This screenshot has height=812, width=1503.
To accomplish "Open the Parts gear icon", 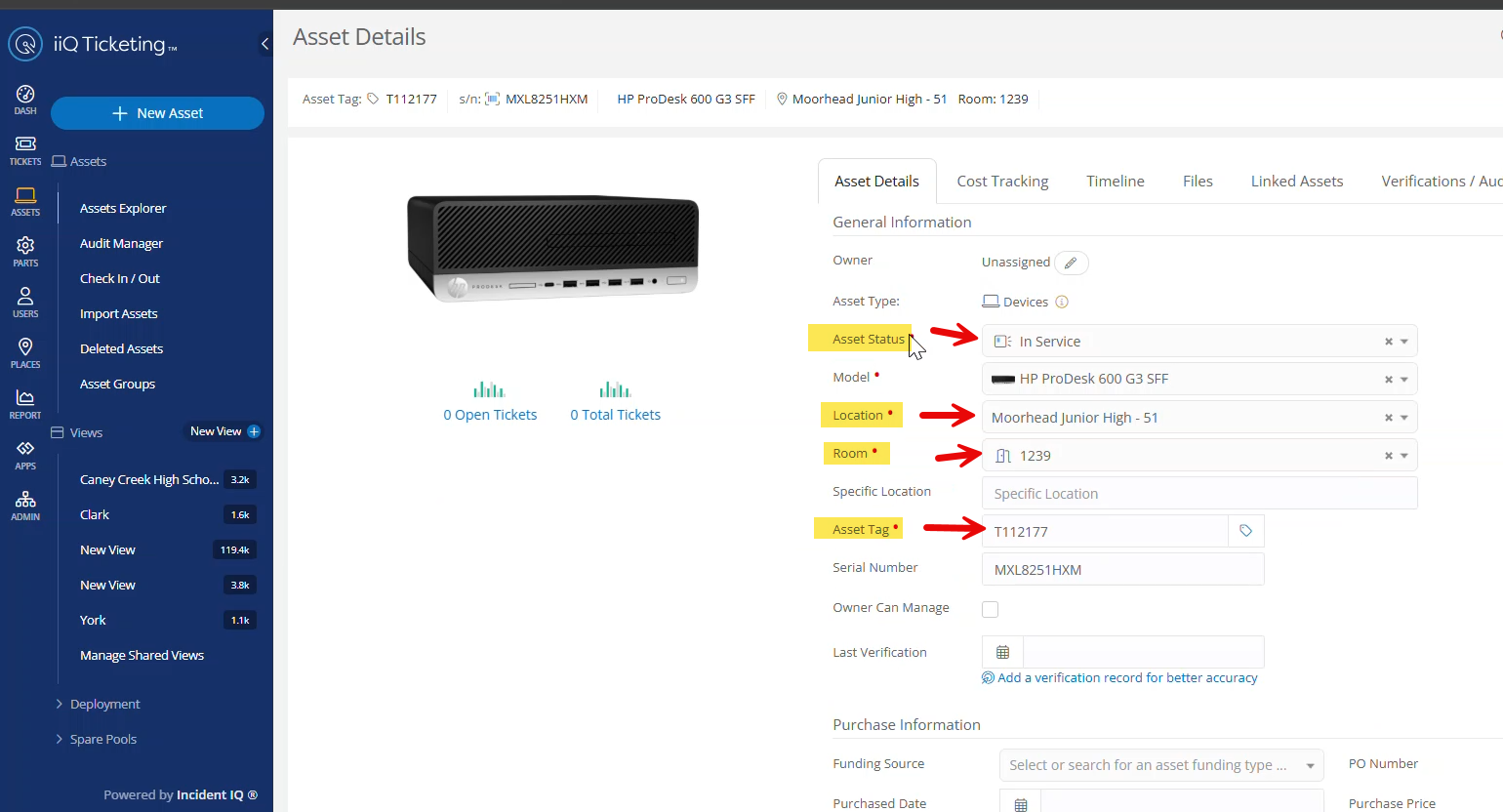I will click(25, 250).
